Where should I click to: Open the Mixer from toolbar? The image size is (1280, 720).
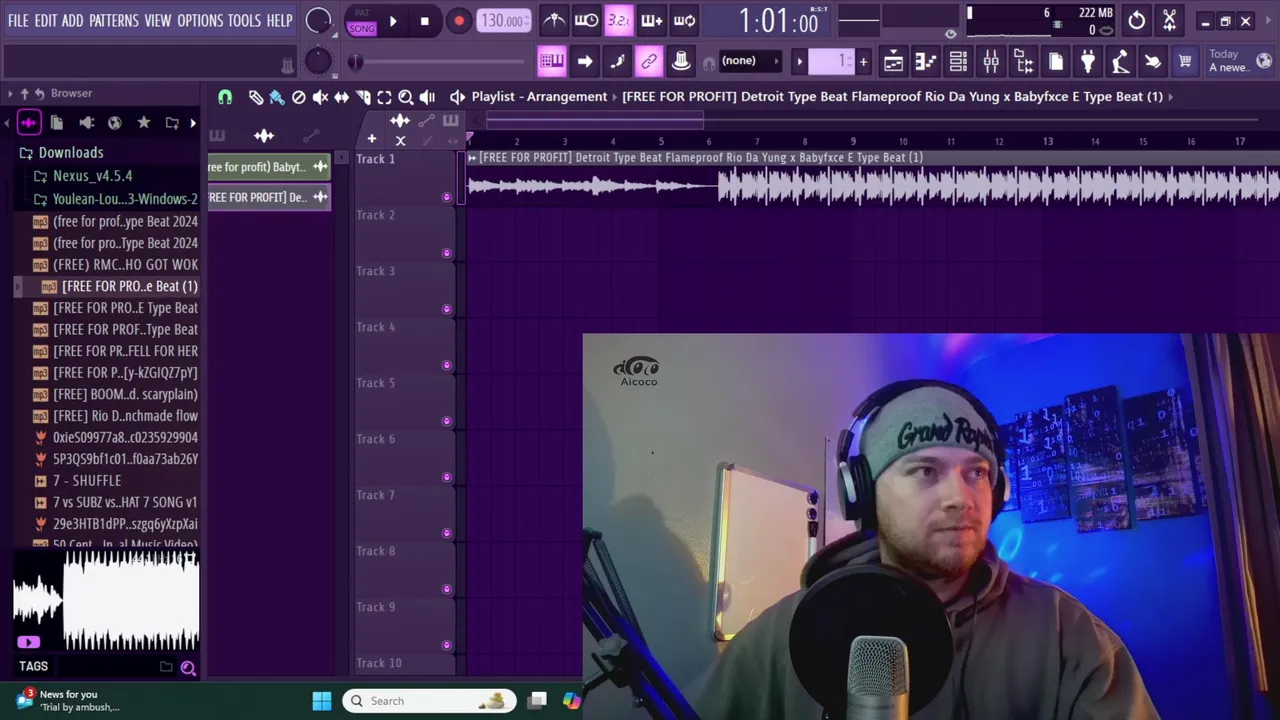point(991,62)
